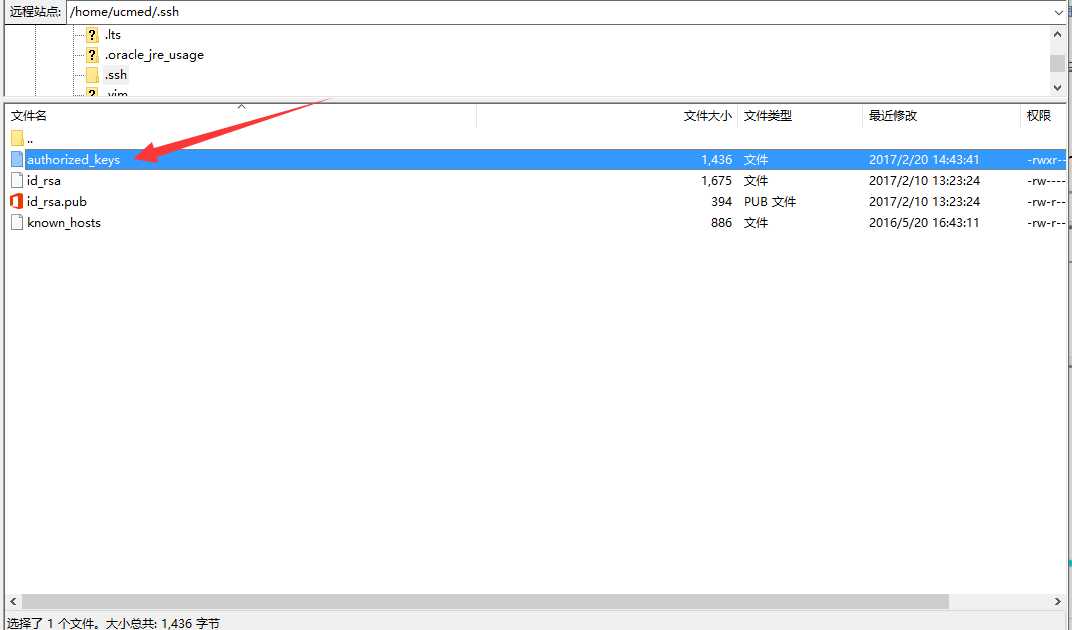1072x630 pixels.
Task: Click the file list horizontal scrollbar thumb
Action: point(485,602)
